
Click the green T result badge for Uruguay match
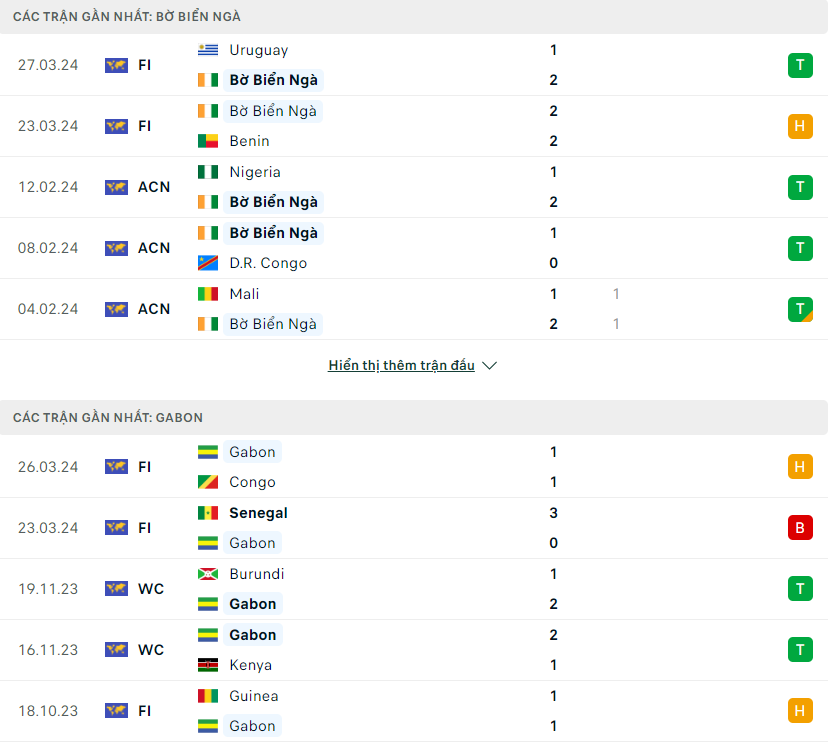pos(800,65)
